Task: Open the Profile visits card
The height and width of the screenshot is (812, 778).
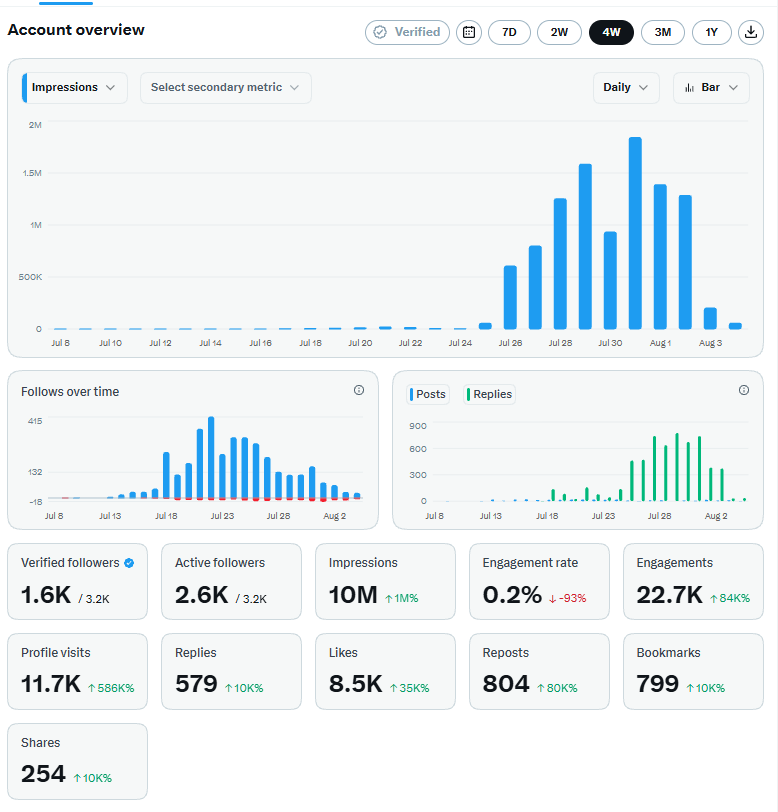Action: (x=77, y=671)
